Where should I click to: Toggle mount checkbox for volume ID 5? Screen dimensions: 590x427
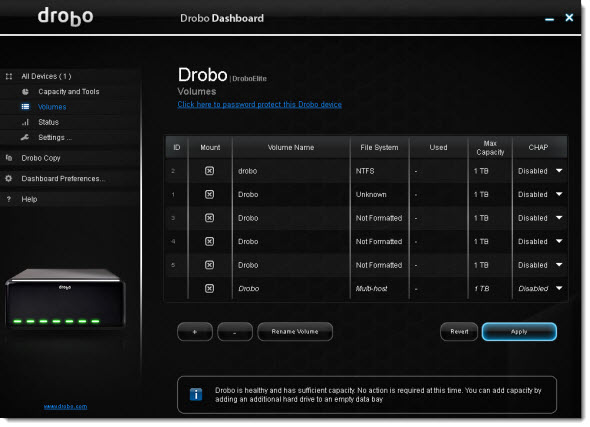[x=210, y=265]
